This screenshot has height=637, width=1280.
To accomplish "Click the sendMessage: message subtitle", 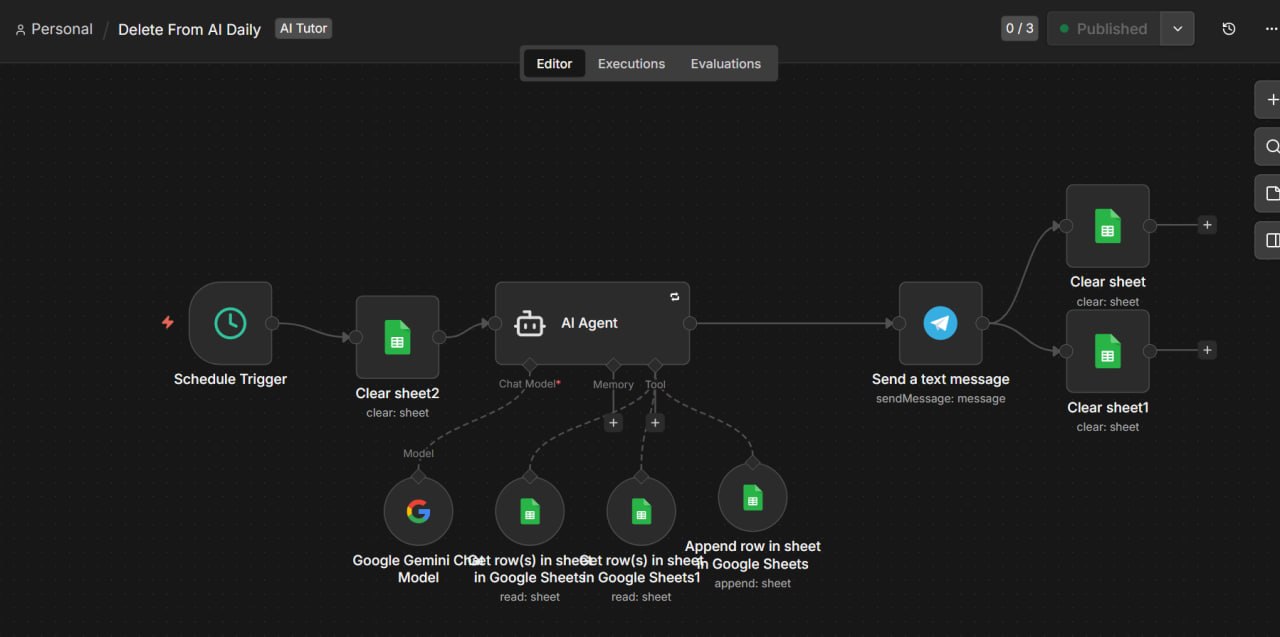I will coord(940,398).
